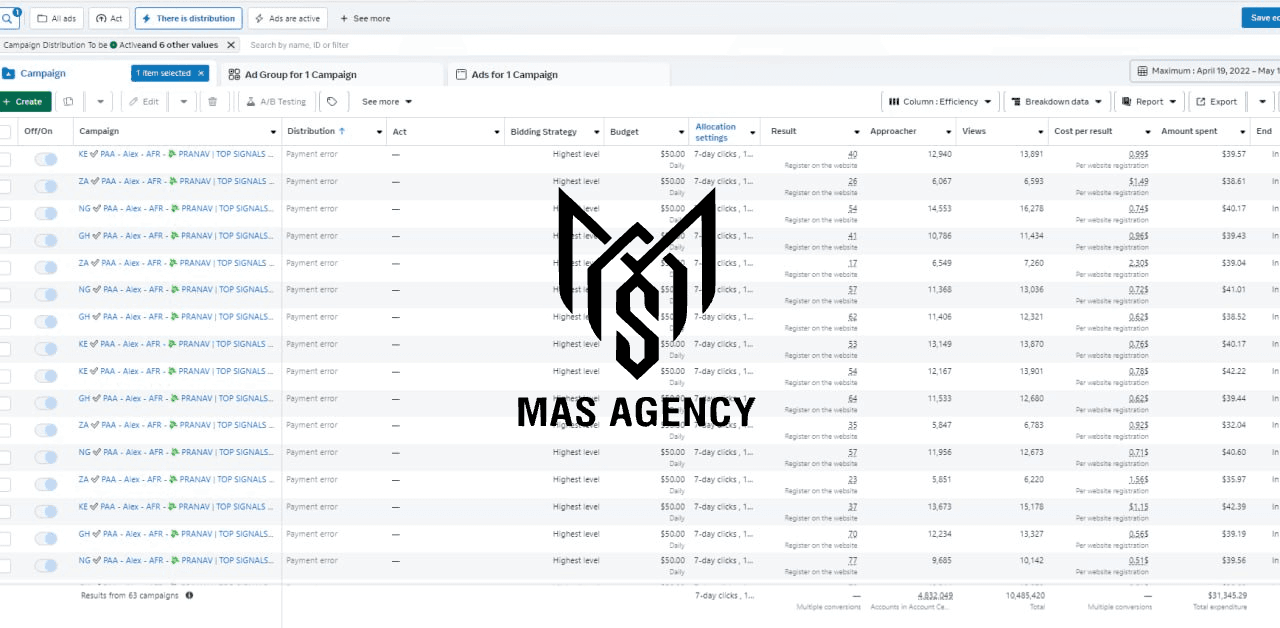This screenshot has width=1280, height=628.
Task: Toggle the first KE campaign on/off switch
Action: click(46, 158)
